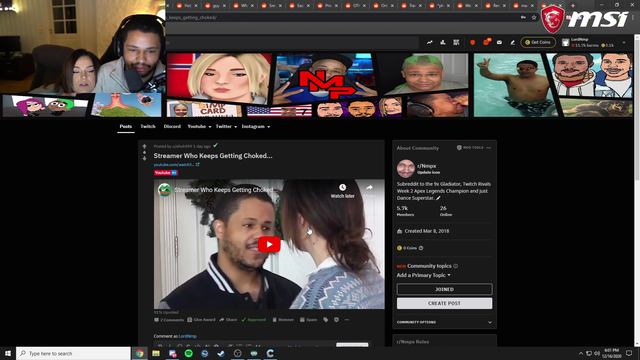Image resolution: width=640 pixels, height=360 pixels.
Task: Click the Type here to search box
Action: pyautogui.click(x=73, y=353)
